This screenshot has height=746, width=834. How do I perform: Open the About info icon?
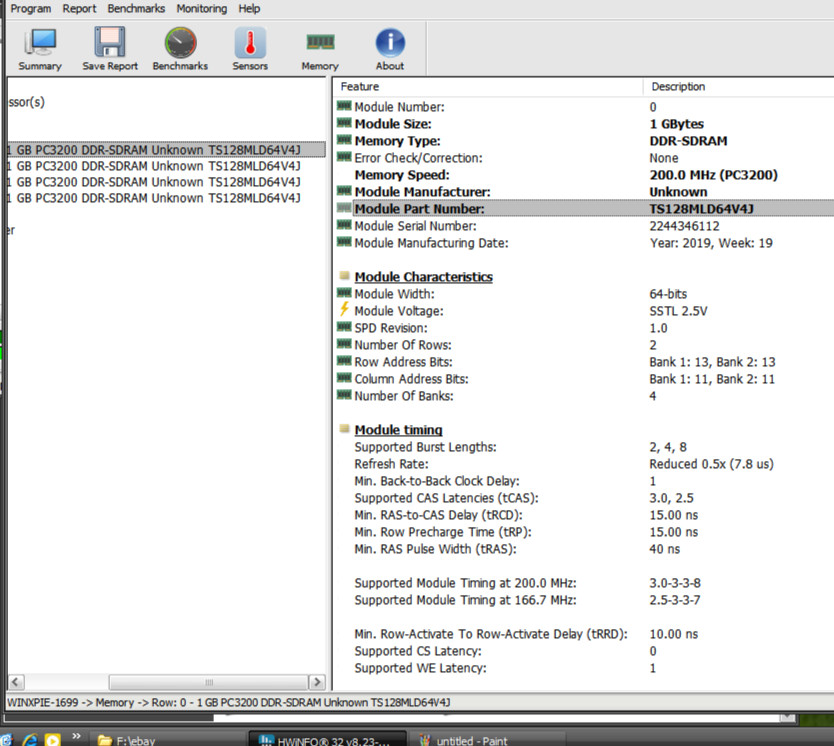[x=390, y=48]
